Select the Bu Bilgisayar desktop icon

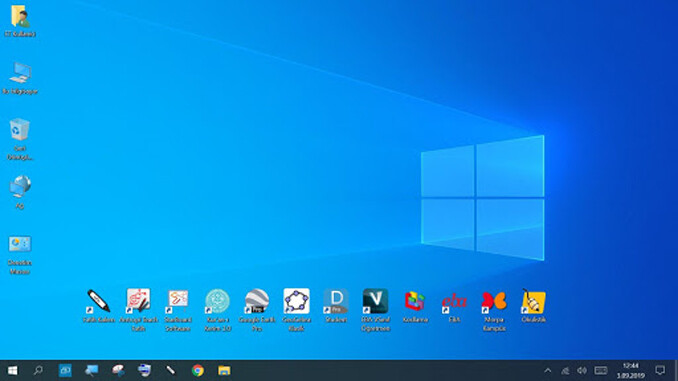pos(20,73)
